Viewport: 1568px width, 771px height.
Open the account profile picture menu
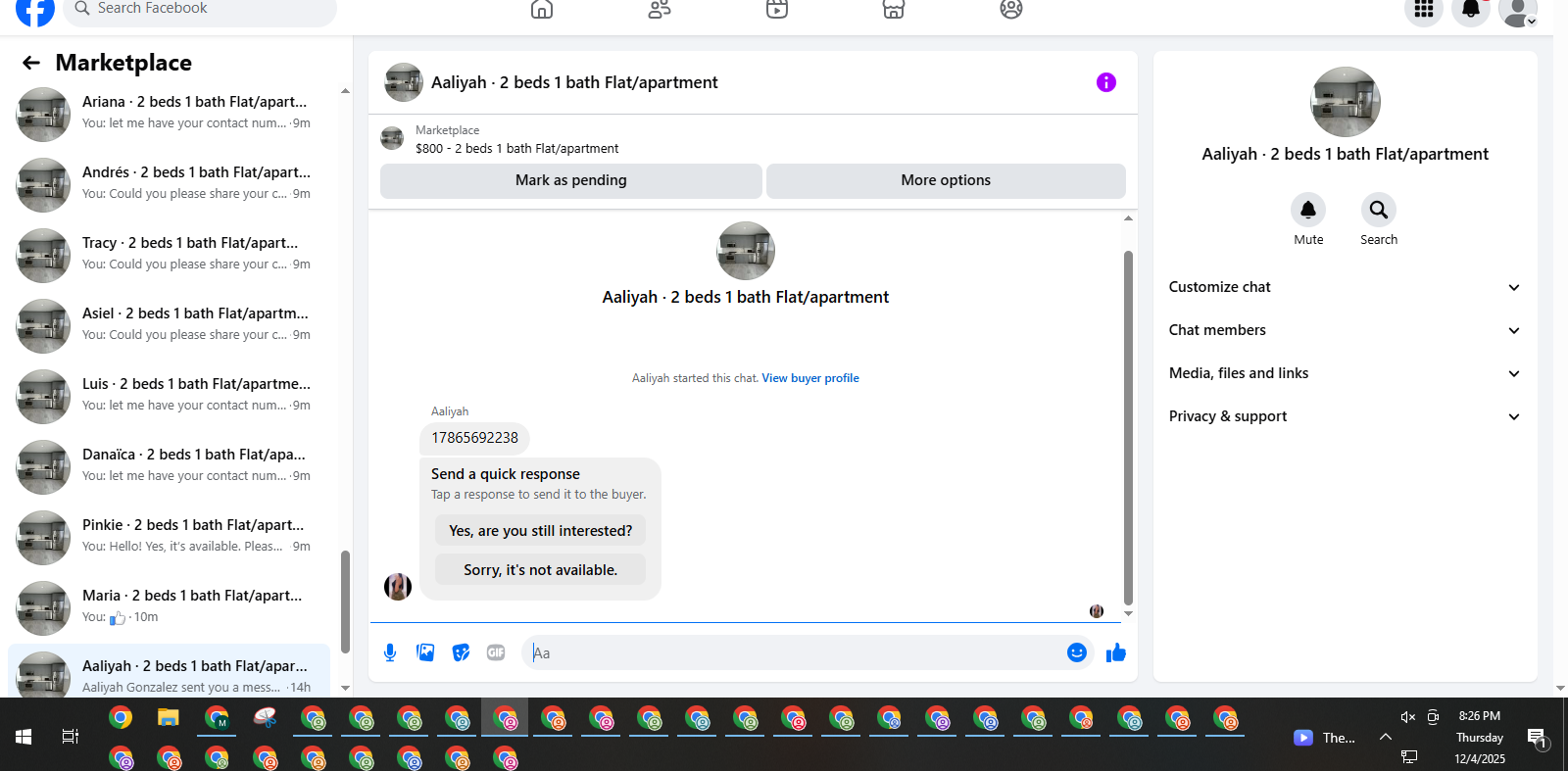tap(1518, 10)
